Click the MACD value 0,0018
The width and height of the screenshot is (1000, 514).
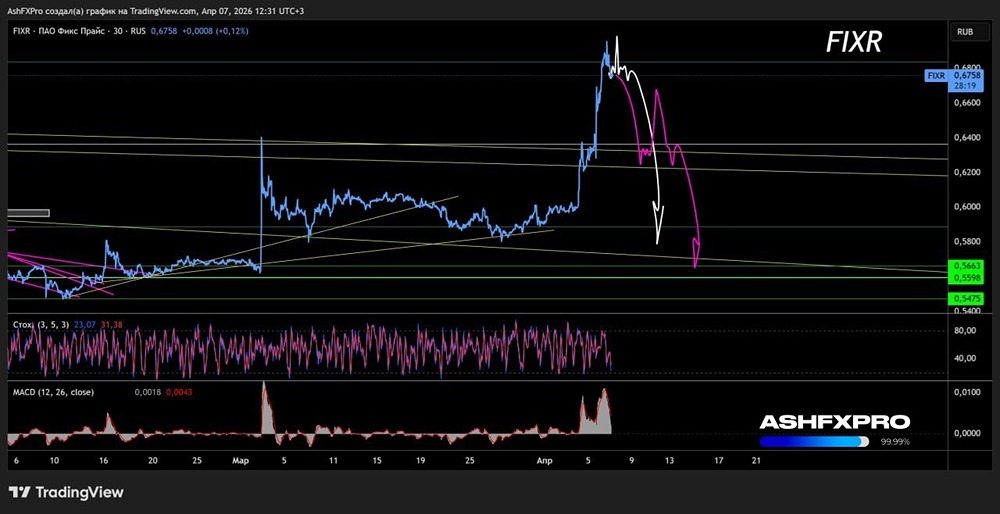148,392
